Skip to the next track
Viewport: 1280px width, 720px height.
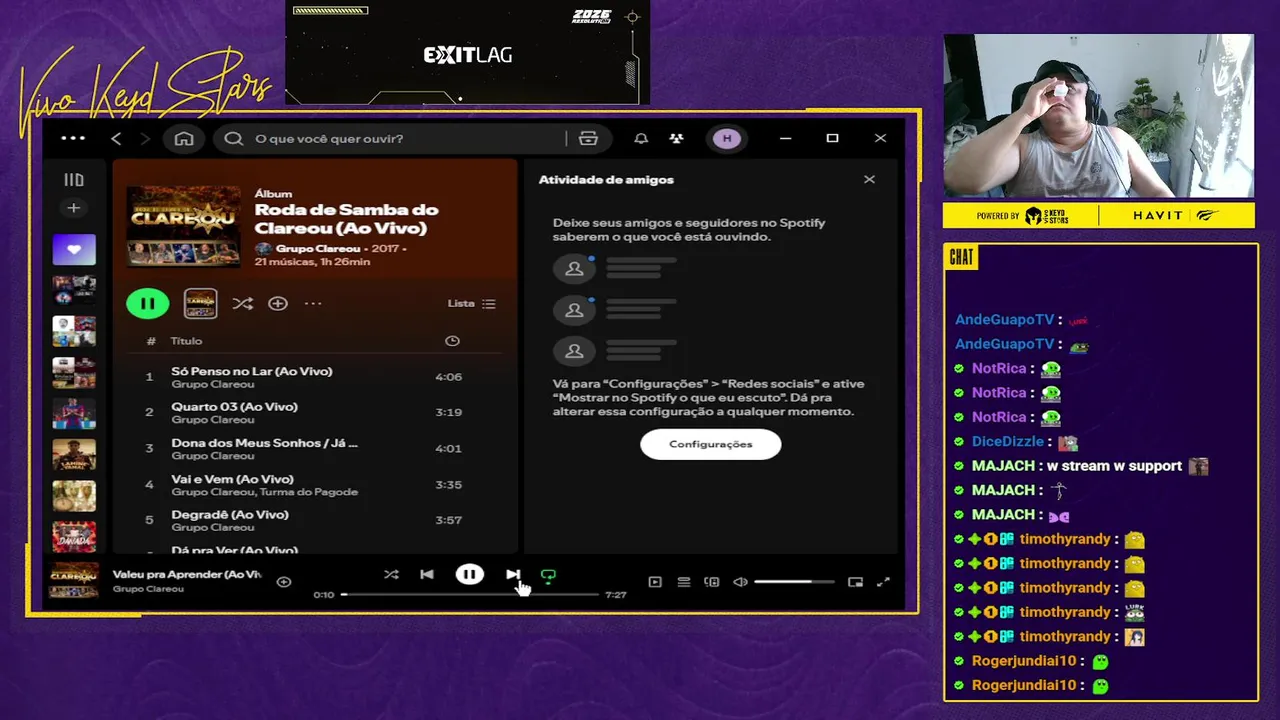pyautogui.click(x=512, y=574)
